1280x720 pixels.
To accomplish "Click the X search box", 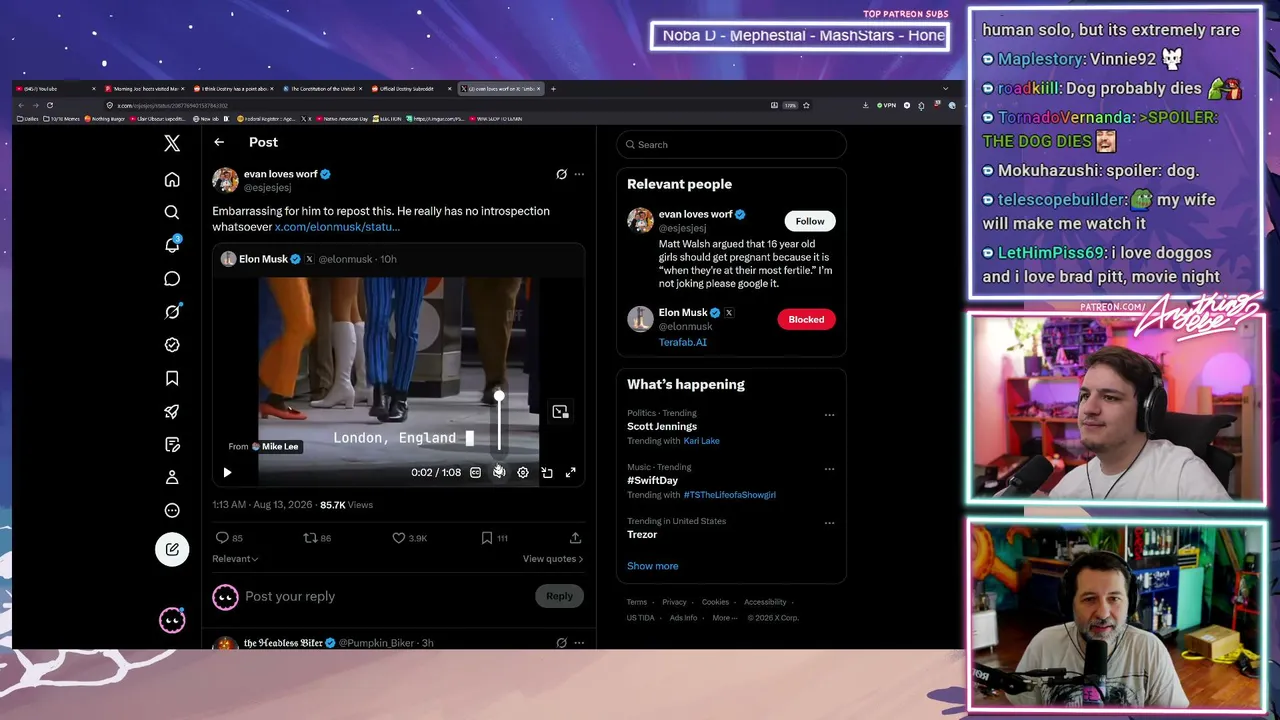I will click(731, 145).
